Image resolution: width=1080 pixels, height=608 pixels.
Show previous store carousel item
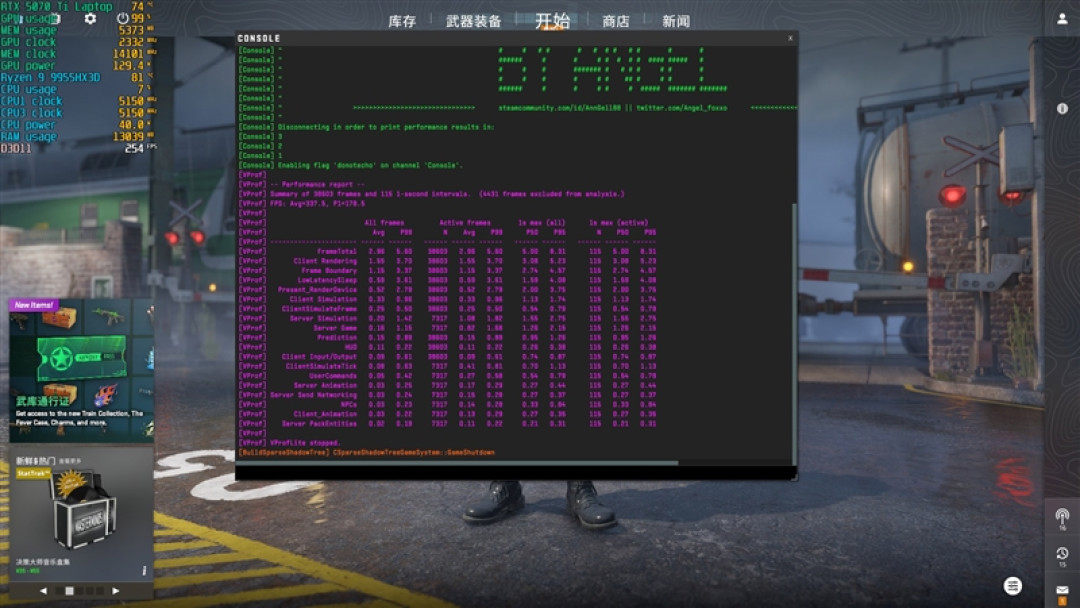coord(43,591)
